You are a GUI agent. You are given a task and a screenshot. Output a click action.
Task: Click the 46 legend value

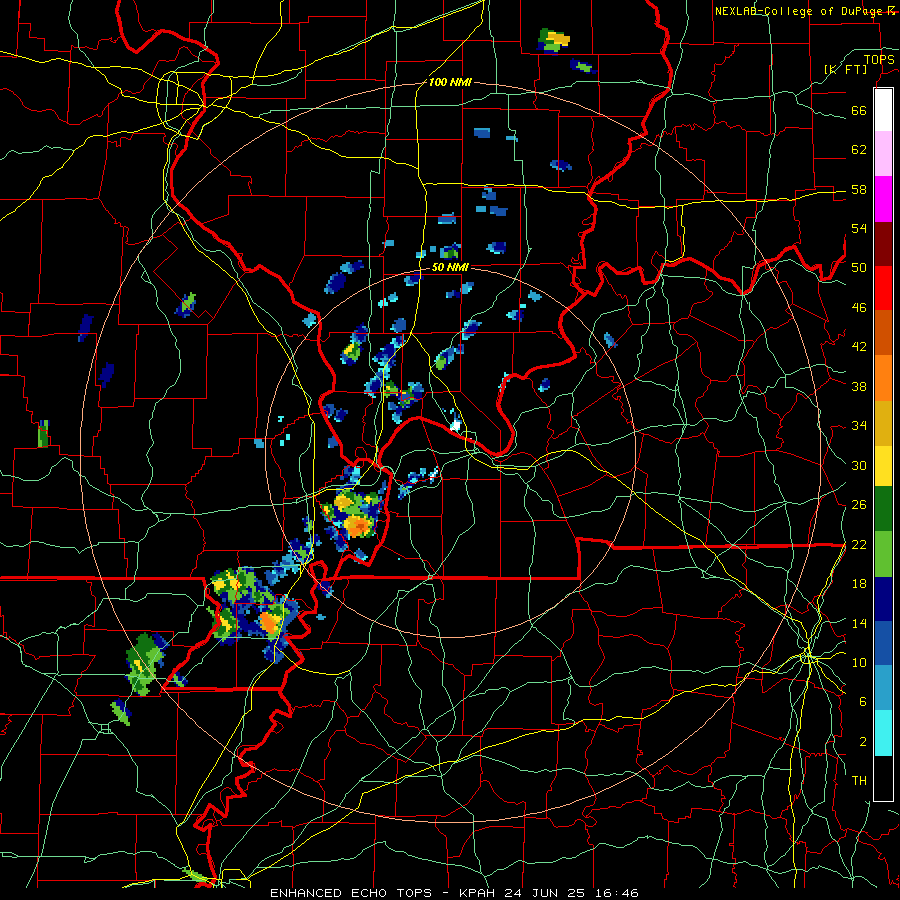tap(859, 308)
